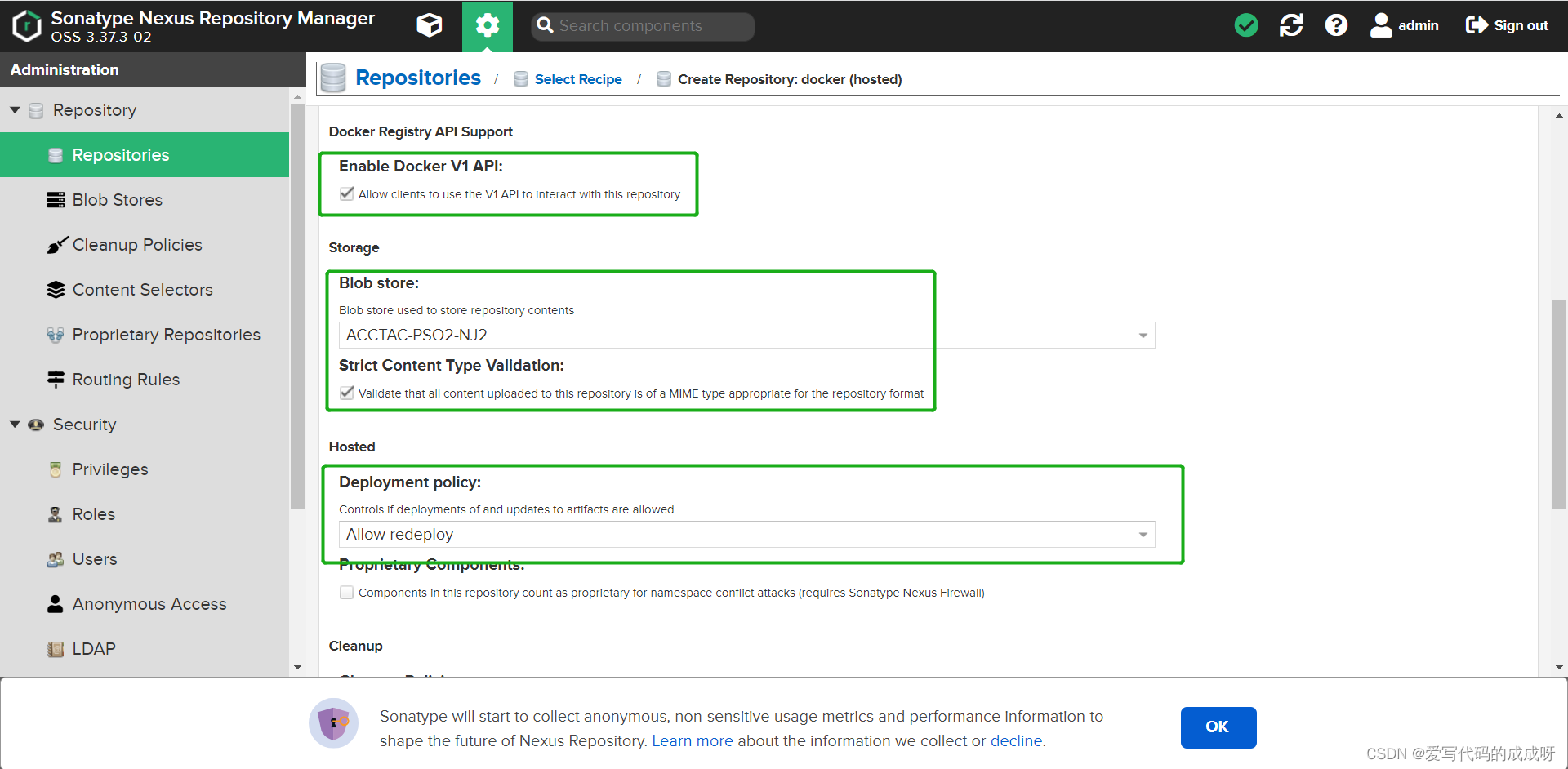Collapse the Repository tree section
Image resolution: width=1568 pixels, height=769 pixels.
pos(15,109)
